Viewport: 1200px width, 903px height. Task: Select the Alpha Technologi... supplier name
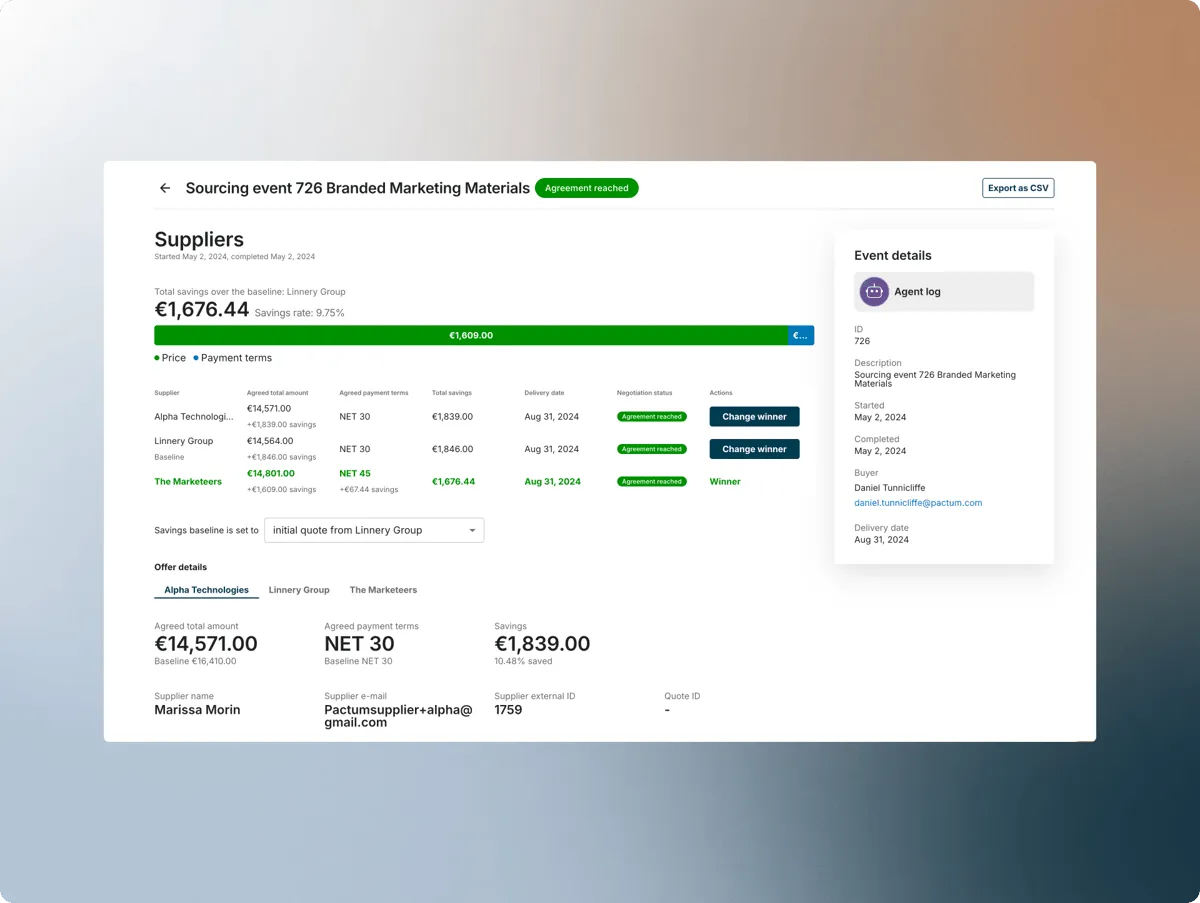point(193,417)
